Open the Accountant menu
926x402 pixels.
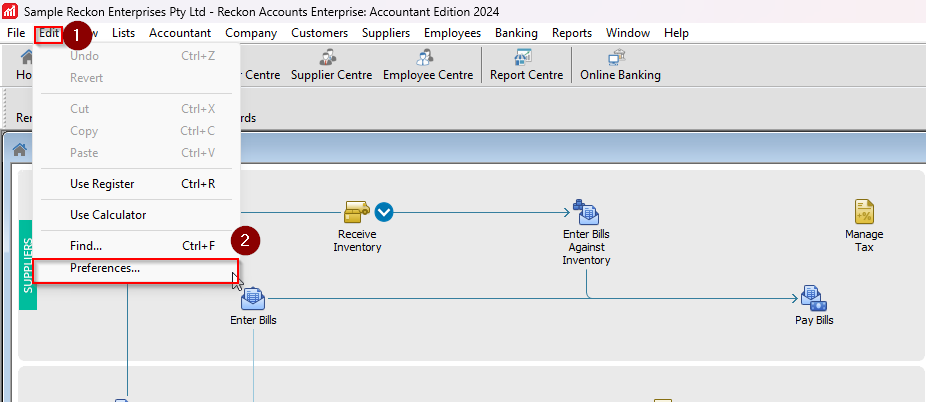click(x=180, y=33)
